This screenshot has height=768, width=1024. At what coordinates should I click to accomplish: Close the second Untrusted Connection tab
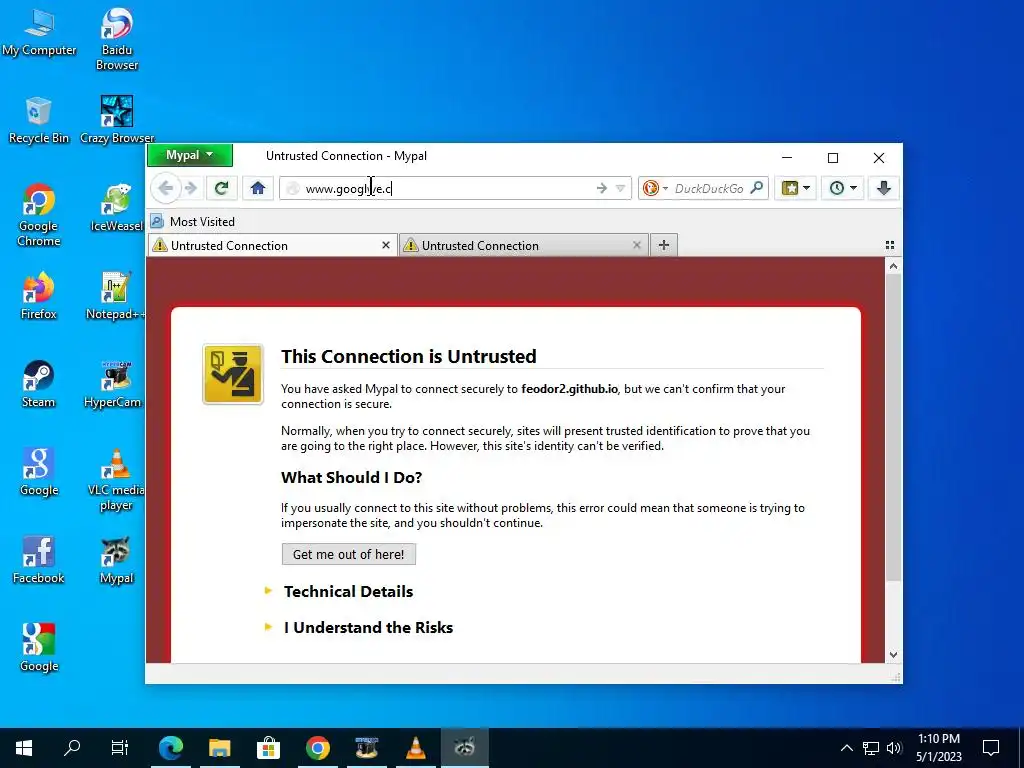pyautogui.click(x=637, y=245)
